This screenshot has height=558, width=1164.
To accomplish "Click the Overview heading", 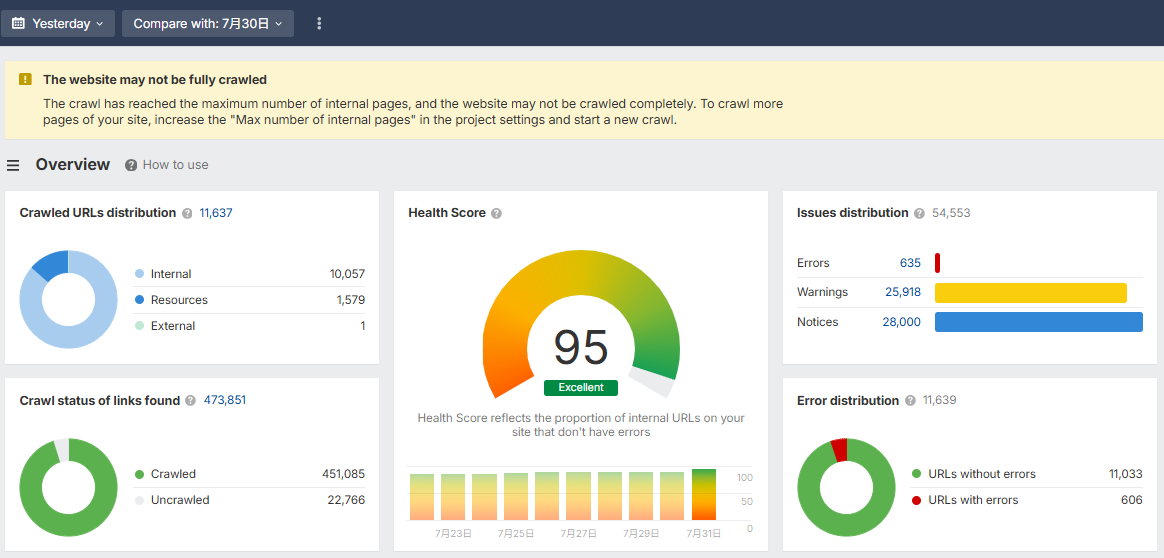I will (73, 164).
